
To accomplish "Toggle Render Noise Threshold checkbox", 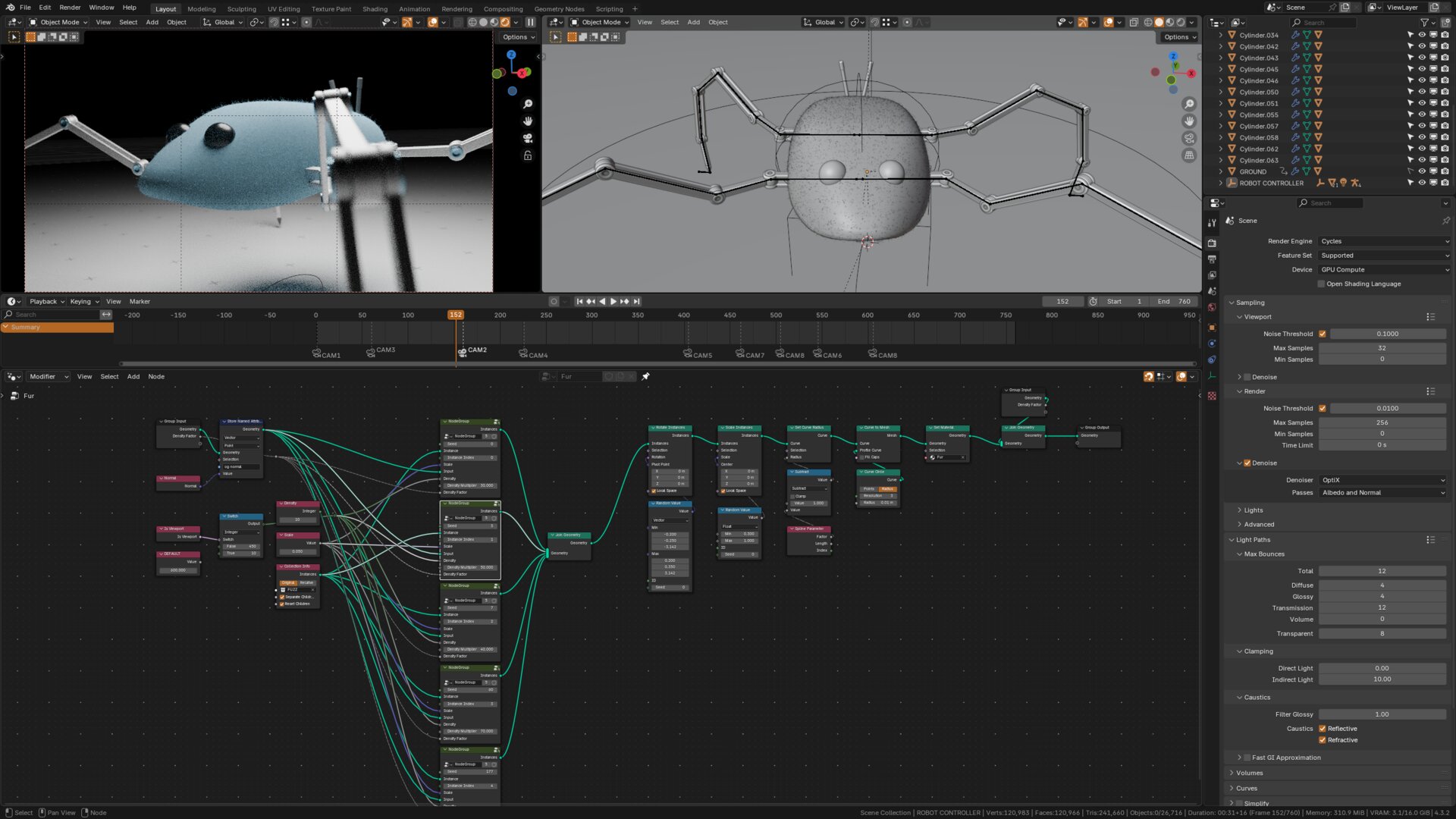I will click(x=1323, y=408).
